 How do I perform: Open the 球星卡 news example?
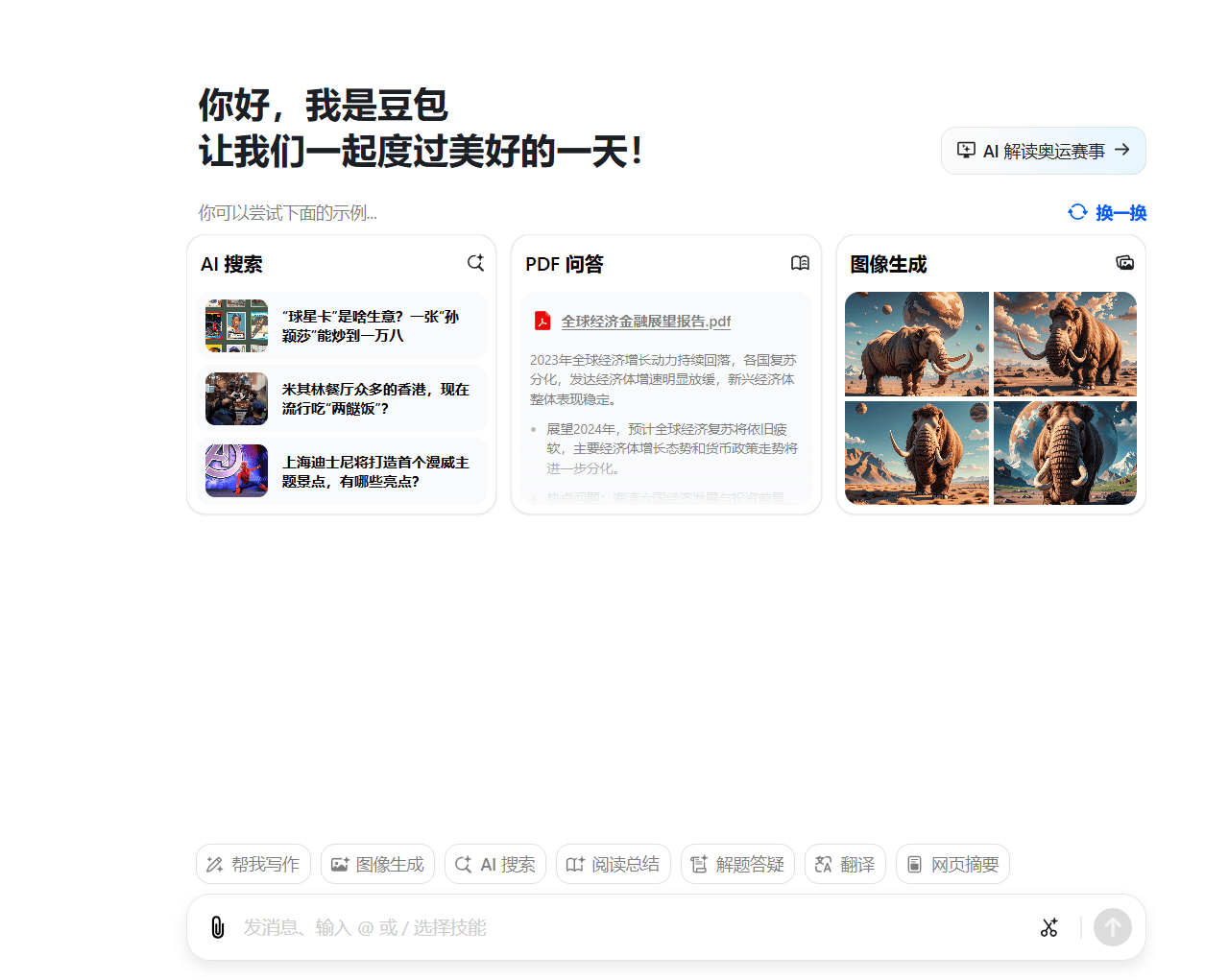coord(342,325)
